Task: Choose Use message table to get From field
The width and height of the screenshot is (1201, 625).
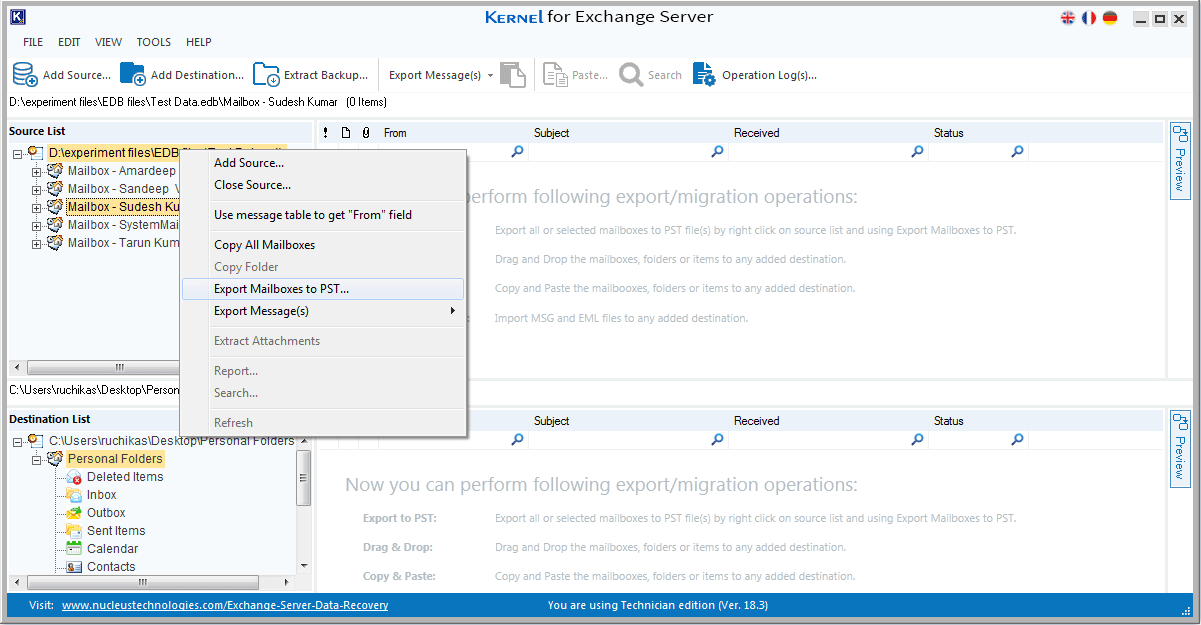Action: coord(323,215)
